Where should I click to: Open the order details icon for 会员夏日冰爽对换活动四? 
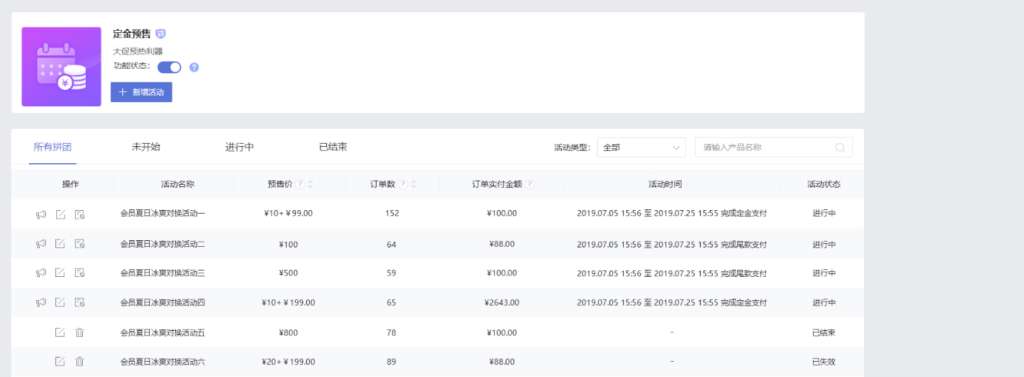click(80, 303)
